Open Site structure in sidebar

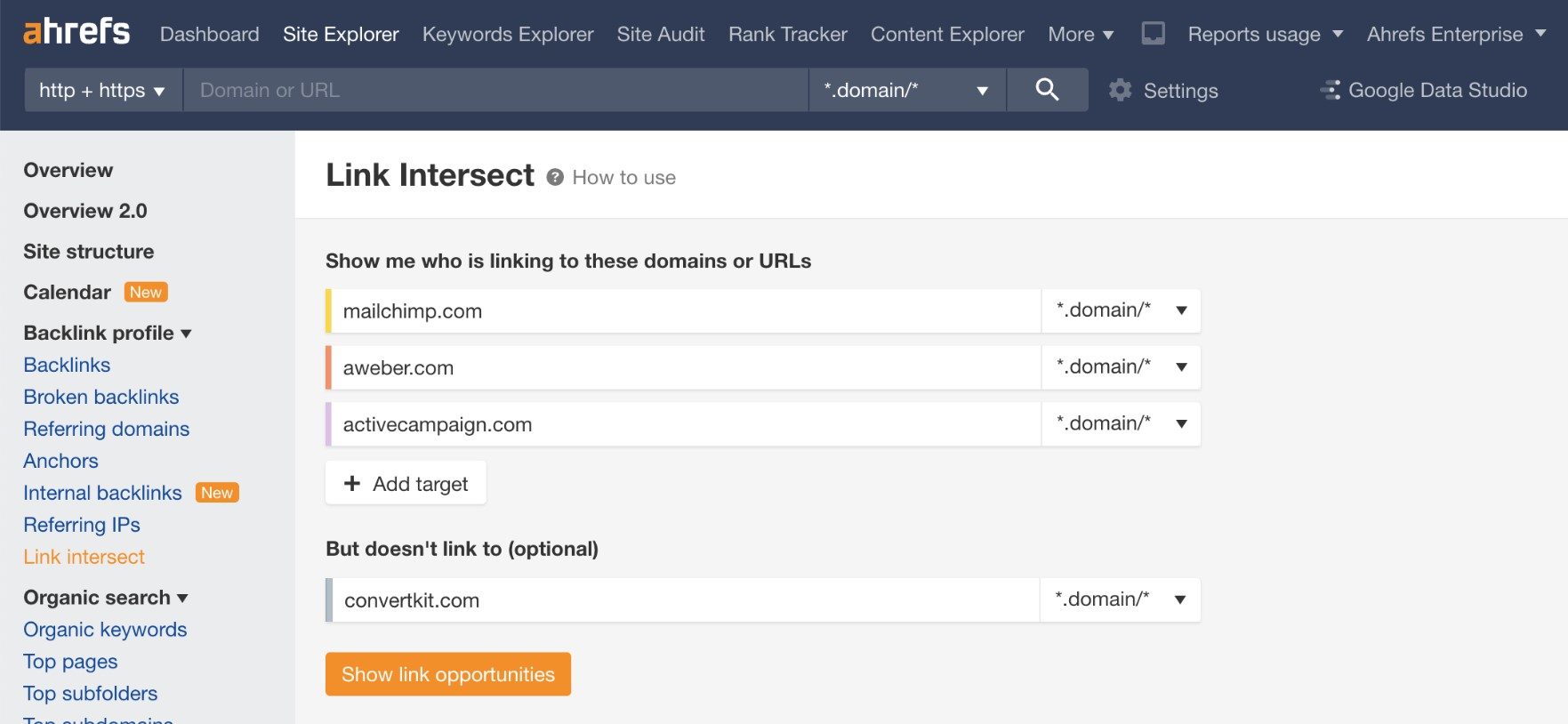tap(89, 252)
